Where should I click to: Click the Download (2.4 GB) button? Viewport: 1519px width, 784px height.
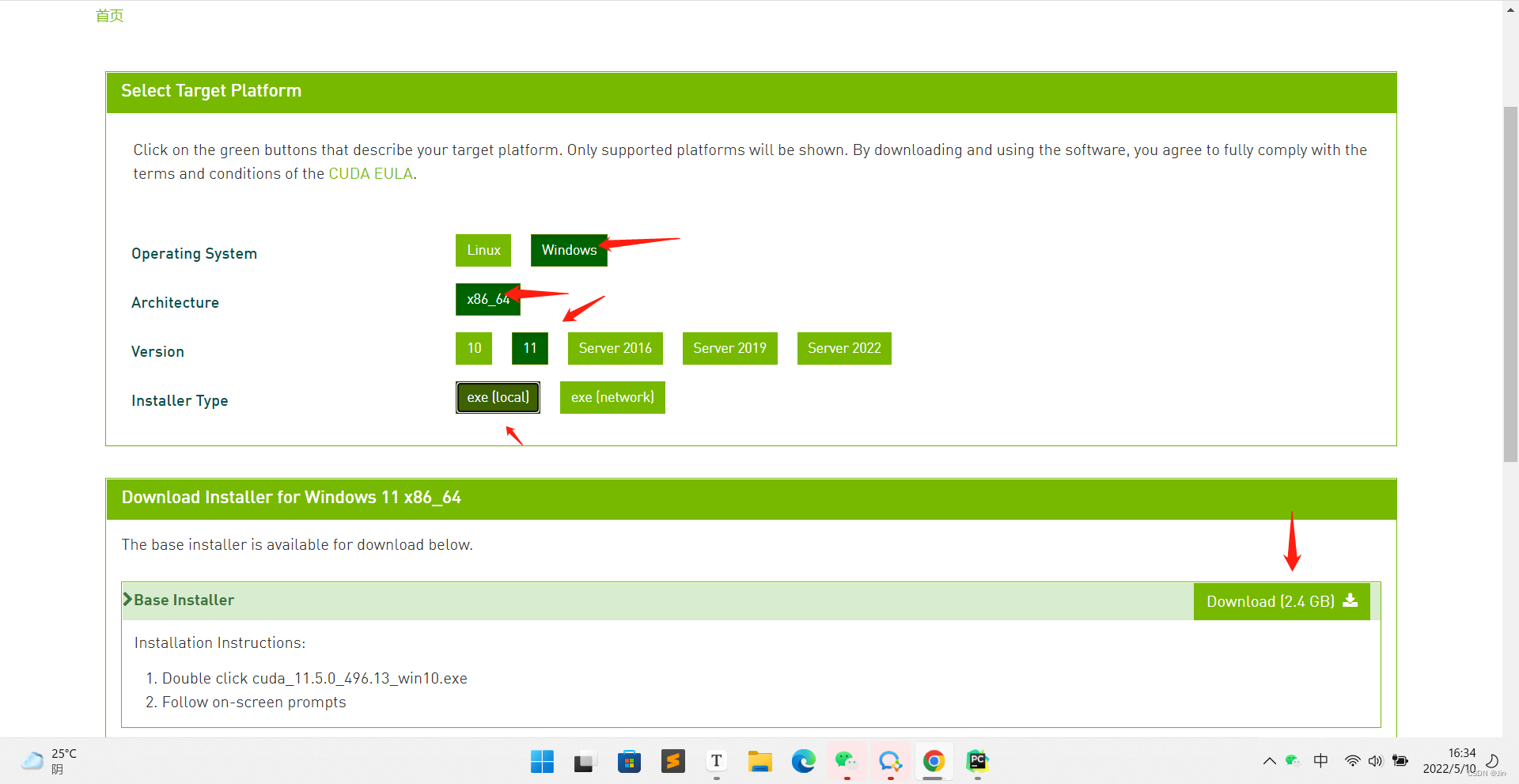[x=1282, y=601]
